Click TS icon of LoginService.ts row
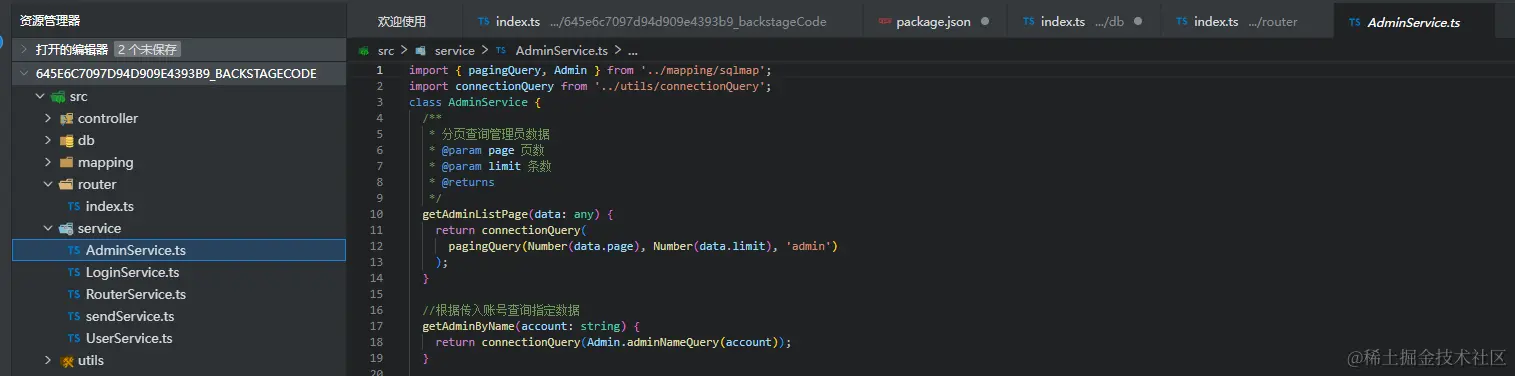Image resolution: width=1515 pixels, height=376 pixels. pyautogui.click(x=74, y=272)
